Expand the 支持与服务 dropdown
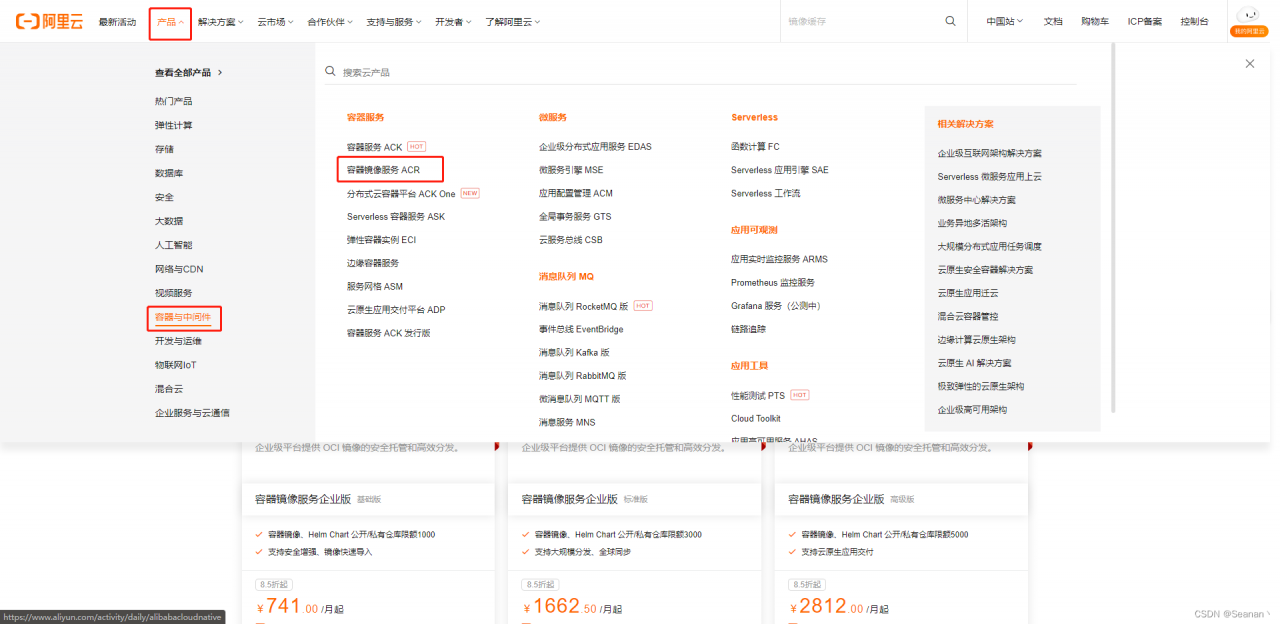 tap(394, 22)
